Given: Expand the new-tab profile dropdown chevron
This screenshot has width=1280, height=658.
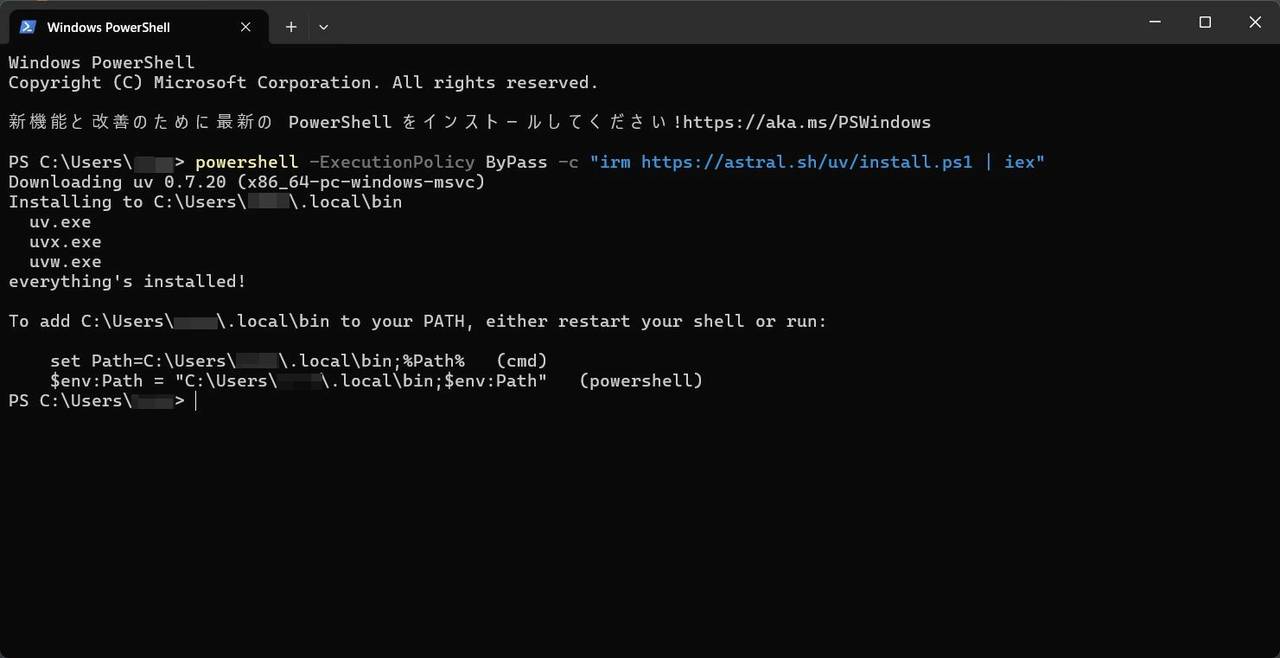Looking at the screenshot, I should 323,27.
